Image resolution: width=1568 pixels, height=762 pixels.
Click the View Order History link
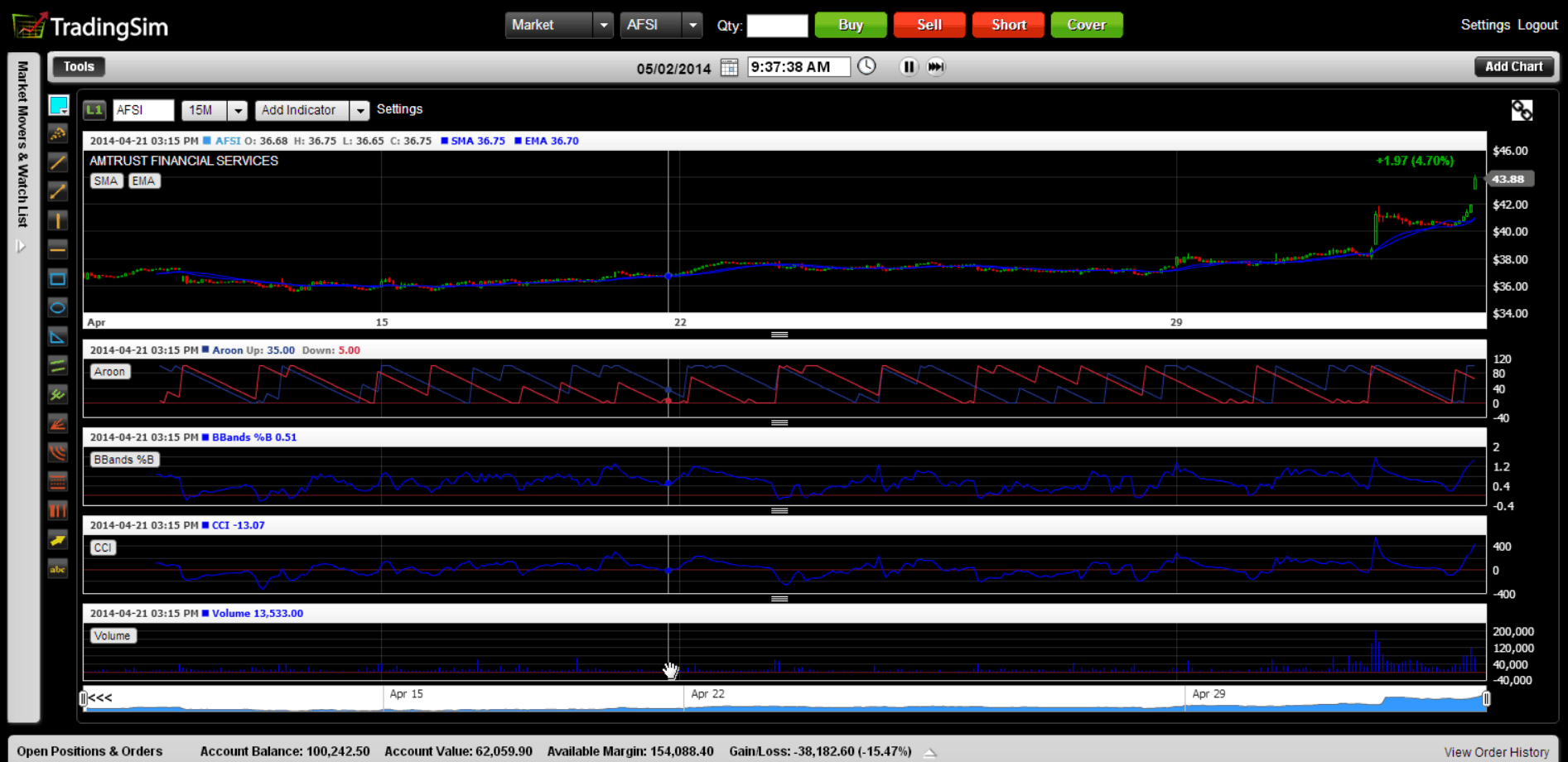point(1496,752)
